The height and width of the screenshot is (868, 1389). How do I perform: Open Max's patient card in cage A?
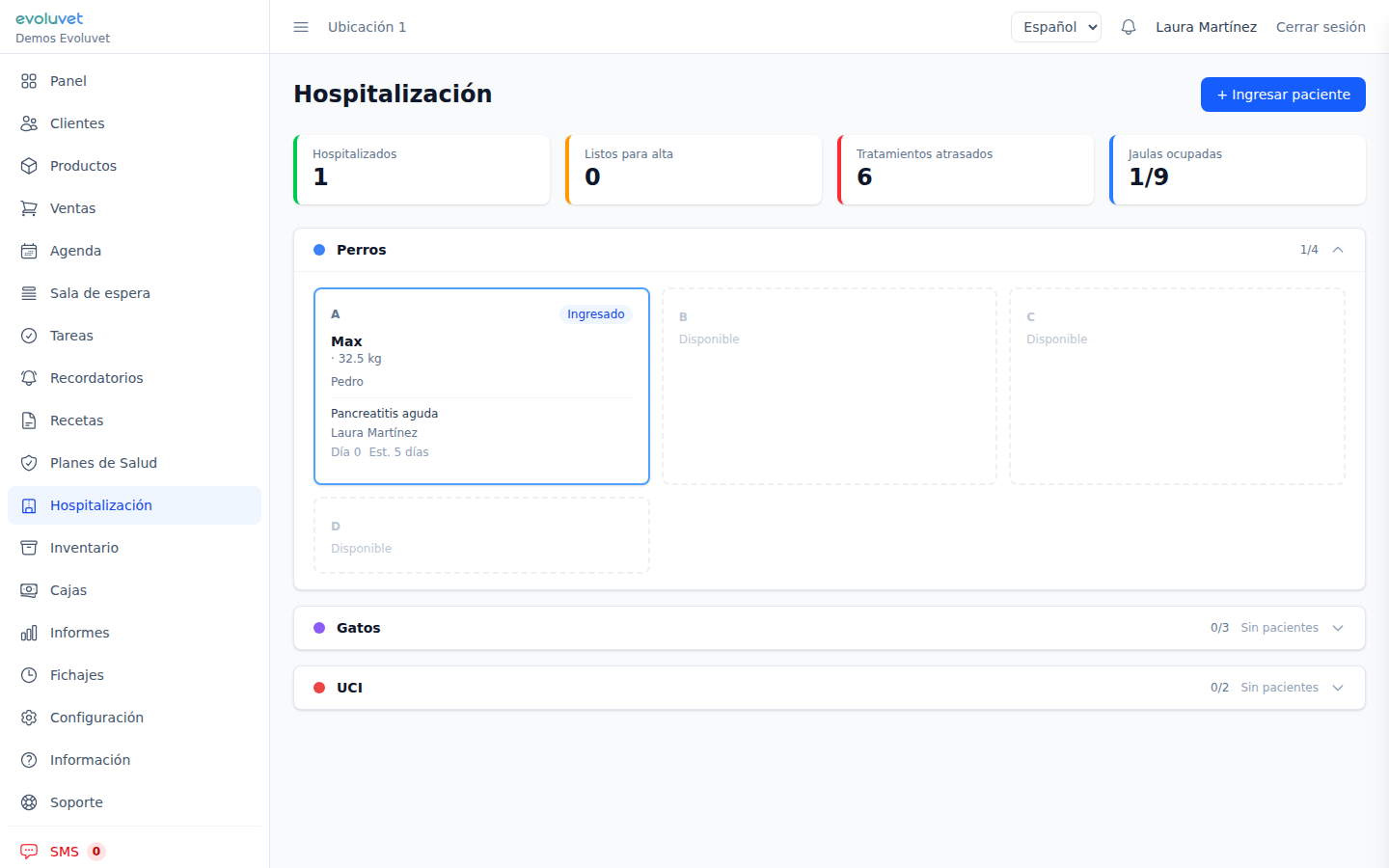(481, 386)
